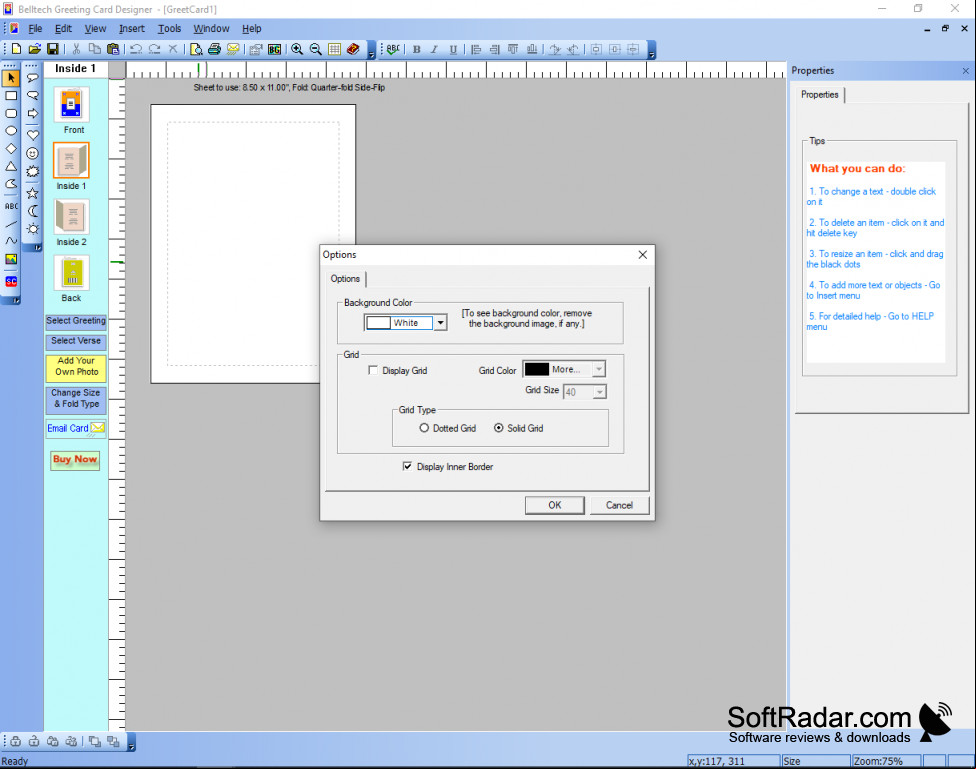Save the card using the floppy icon
Viewport: 976px width, 769px height.
53,49
